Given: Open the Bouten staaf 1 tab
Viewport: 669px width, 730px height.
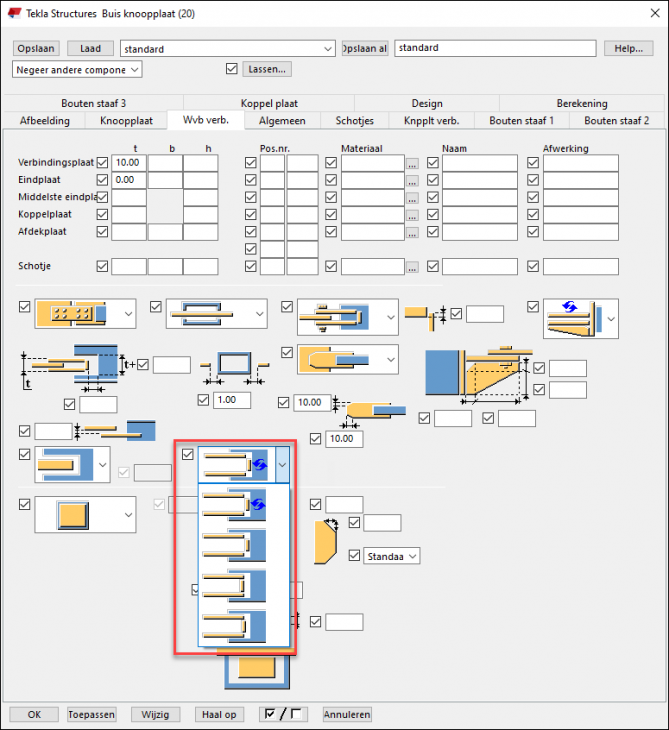Looking at the screenshot, I should (x=520, y=120).
